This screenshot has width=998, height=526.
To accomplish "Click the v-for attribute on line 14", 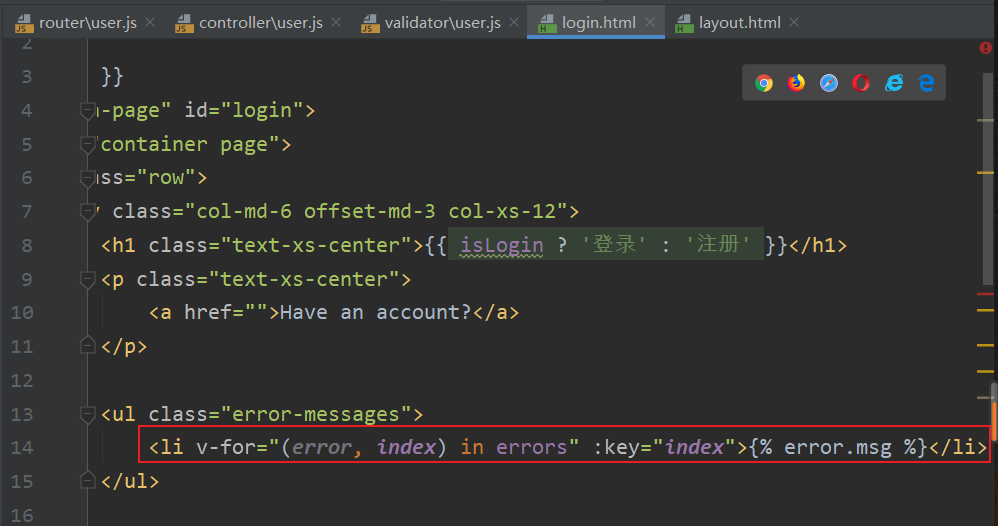I will (232, 447).
